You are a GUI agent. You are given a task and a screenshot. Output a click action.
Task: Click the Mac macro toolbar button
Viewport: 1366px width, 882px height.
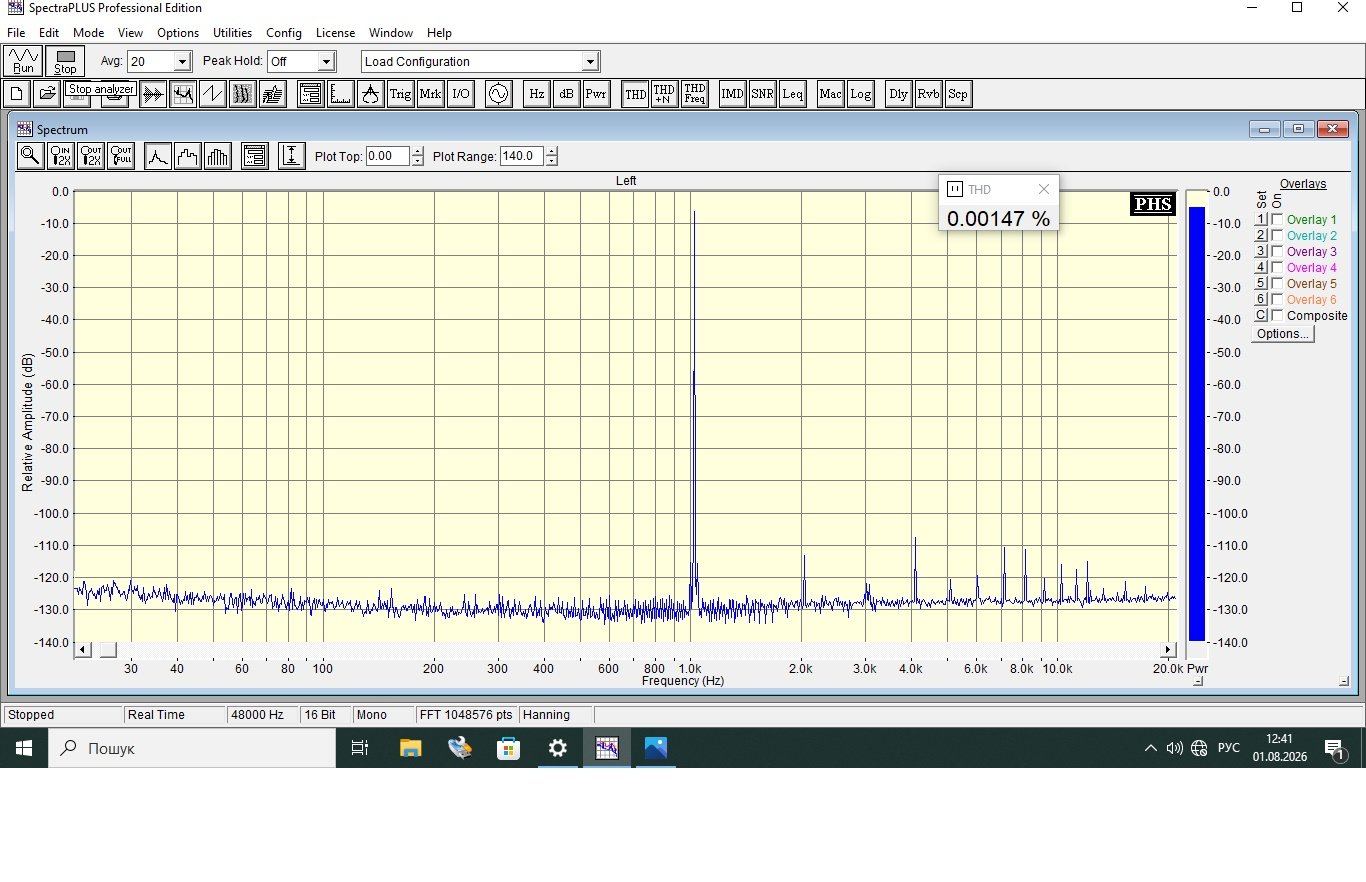(830, 94)
